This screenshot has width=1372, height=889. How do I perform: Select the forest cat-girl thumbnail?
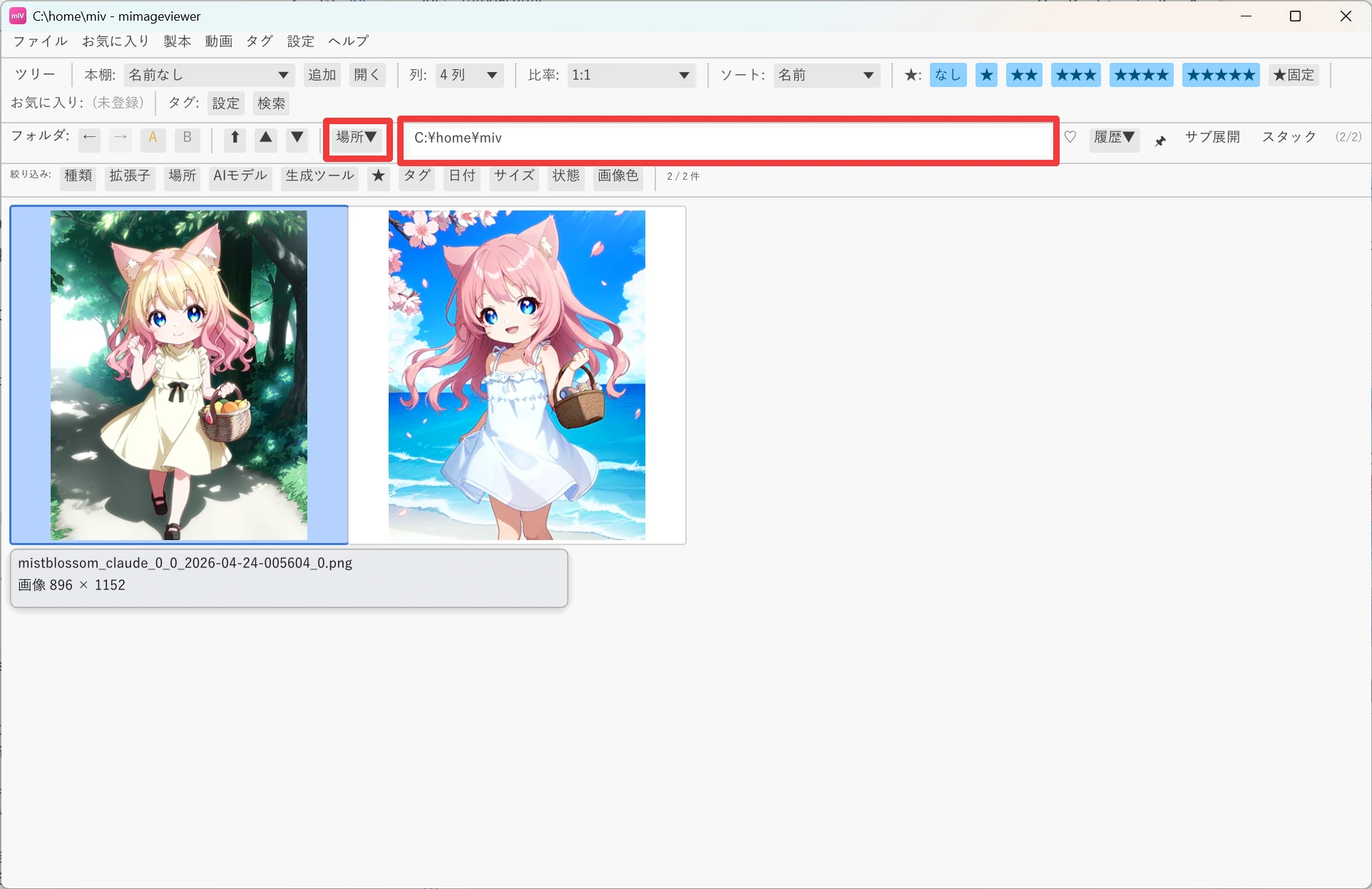click(179, 375)
